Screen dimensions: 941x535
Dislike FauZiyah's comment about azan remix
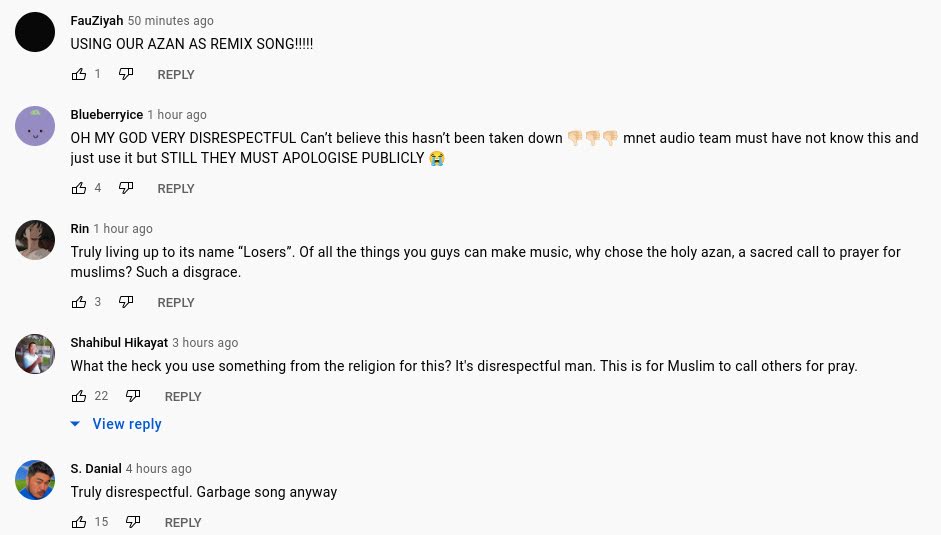point(126,74)
